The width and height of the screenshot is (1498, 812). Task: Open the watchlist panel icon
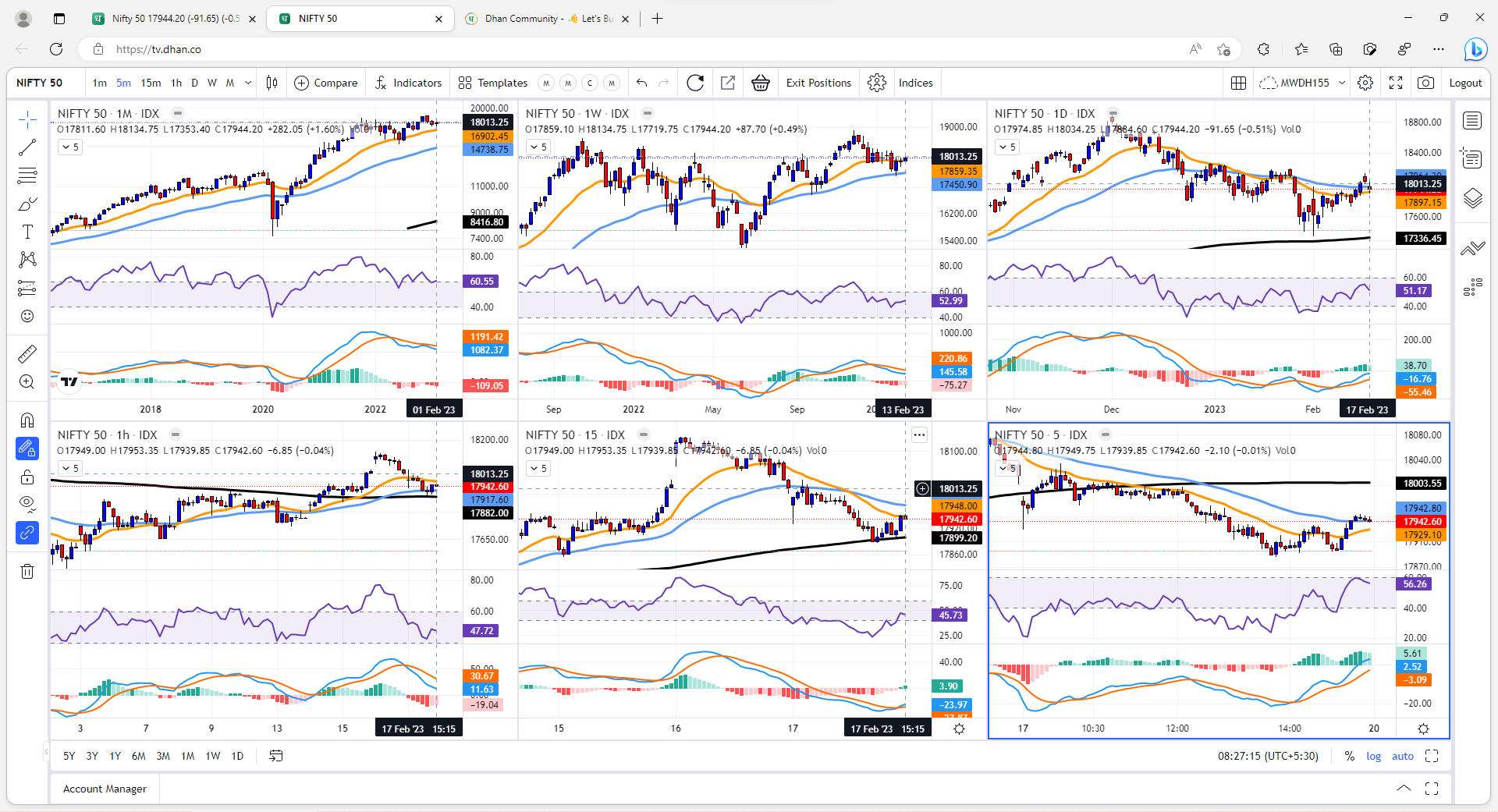pyautogui.click(x=1472, y=121)
